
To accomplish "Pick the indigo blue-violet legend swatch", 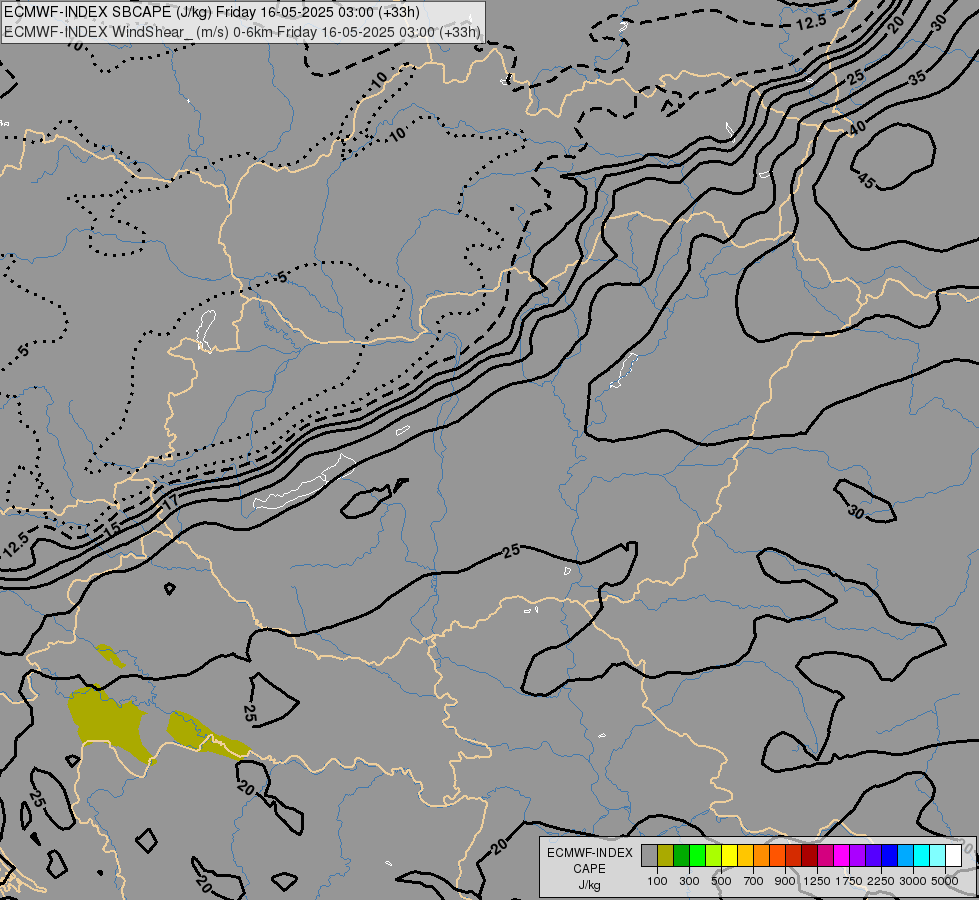I will point(873,855).
